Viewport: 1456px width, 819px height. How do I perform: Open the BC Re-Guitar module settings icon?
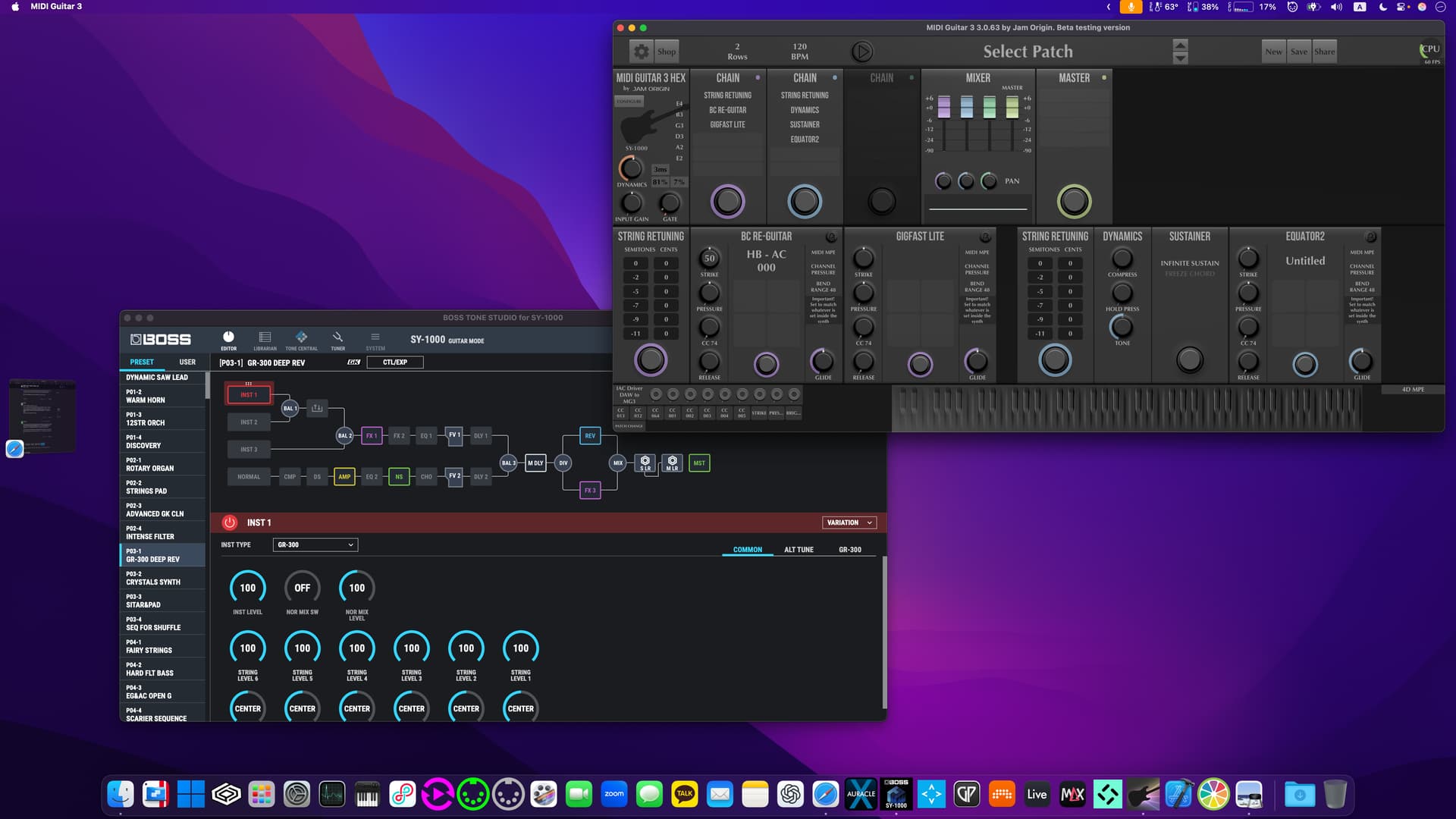[x=831, y=237]
